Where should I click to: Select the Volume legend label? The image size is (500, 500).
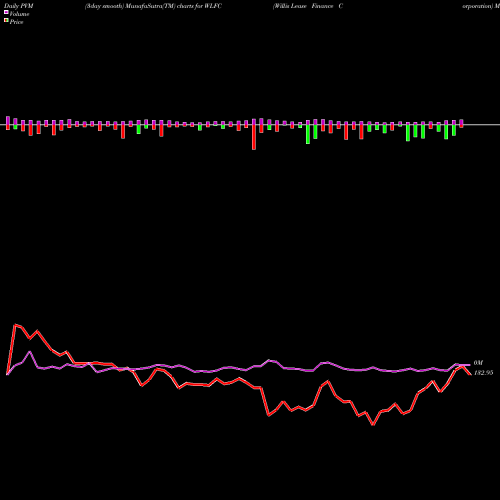[19, 14]
